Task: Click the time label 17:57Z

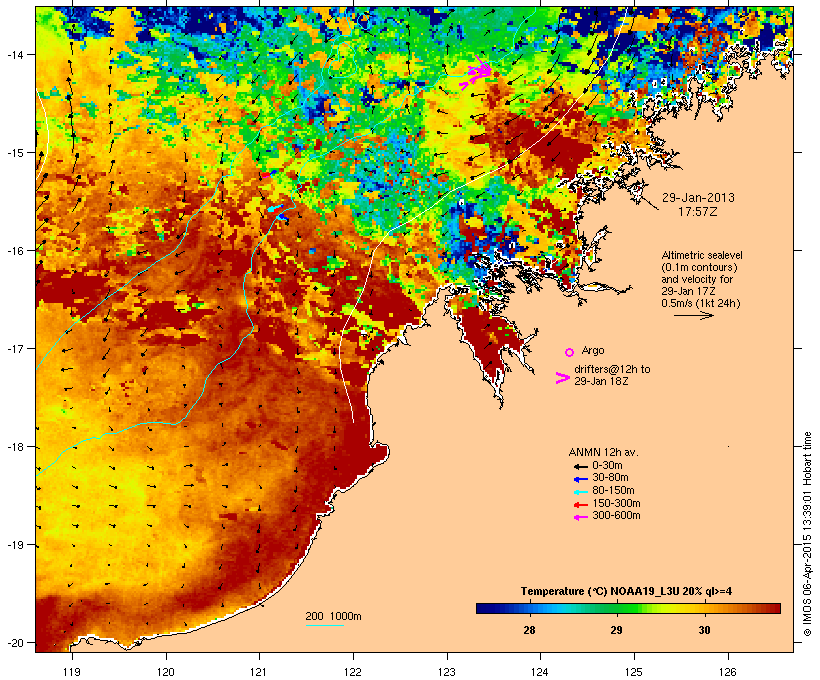Action: [x=698, y=212]
